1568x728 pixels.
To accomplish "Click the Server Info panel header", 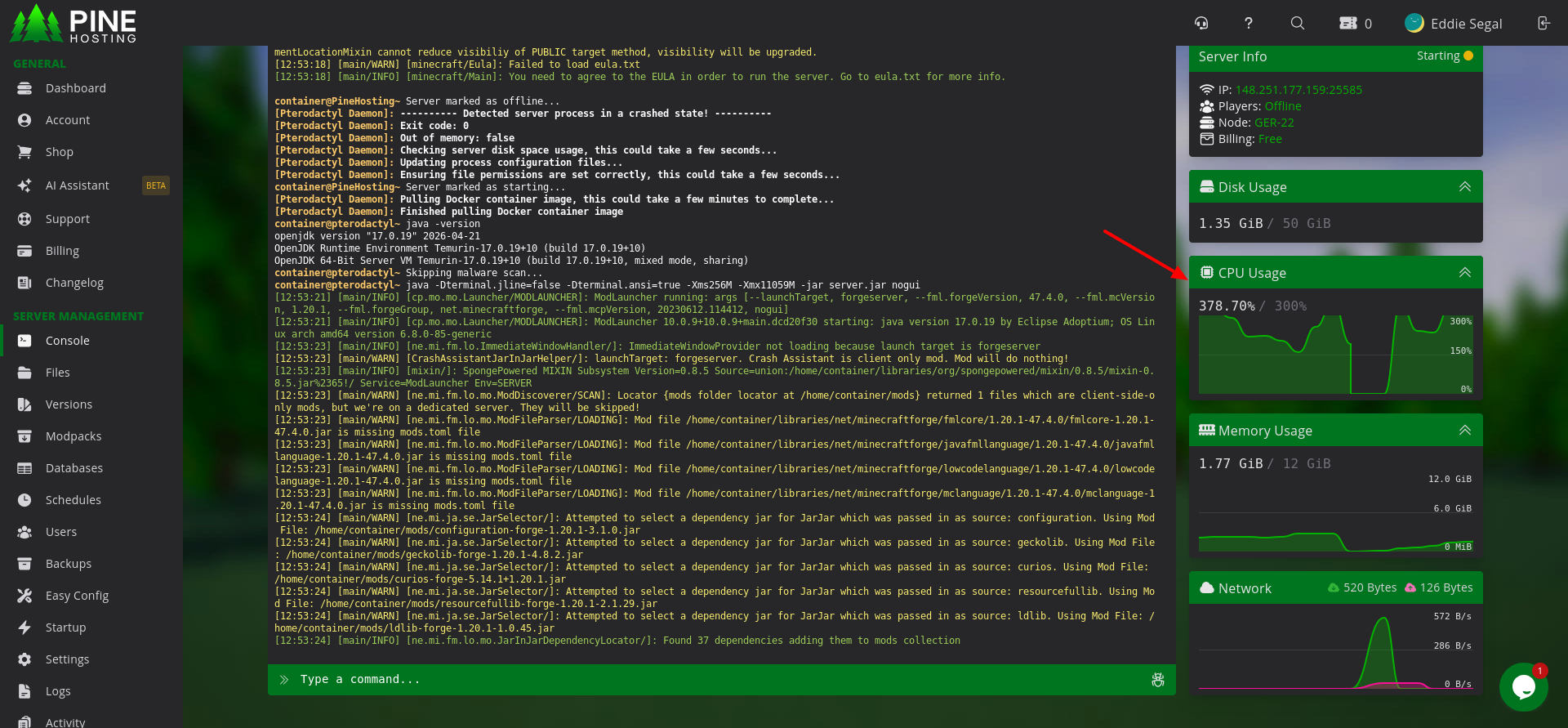I will (1336, 56).
